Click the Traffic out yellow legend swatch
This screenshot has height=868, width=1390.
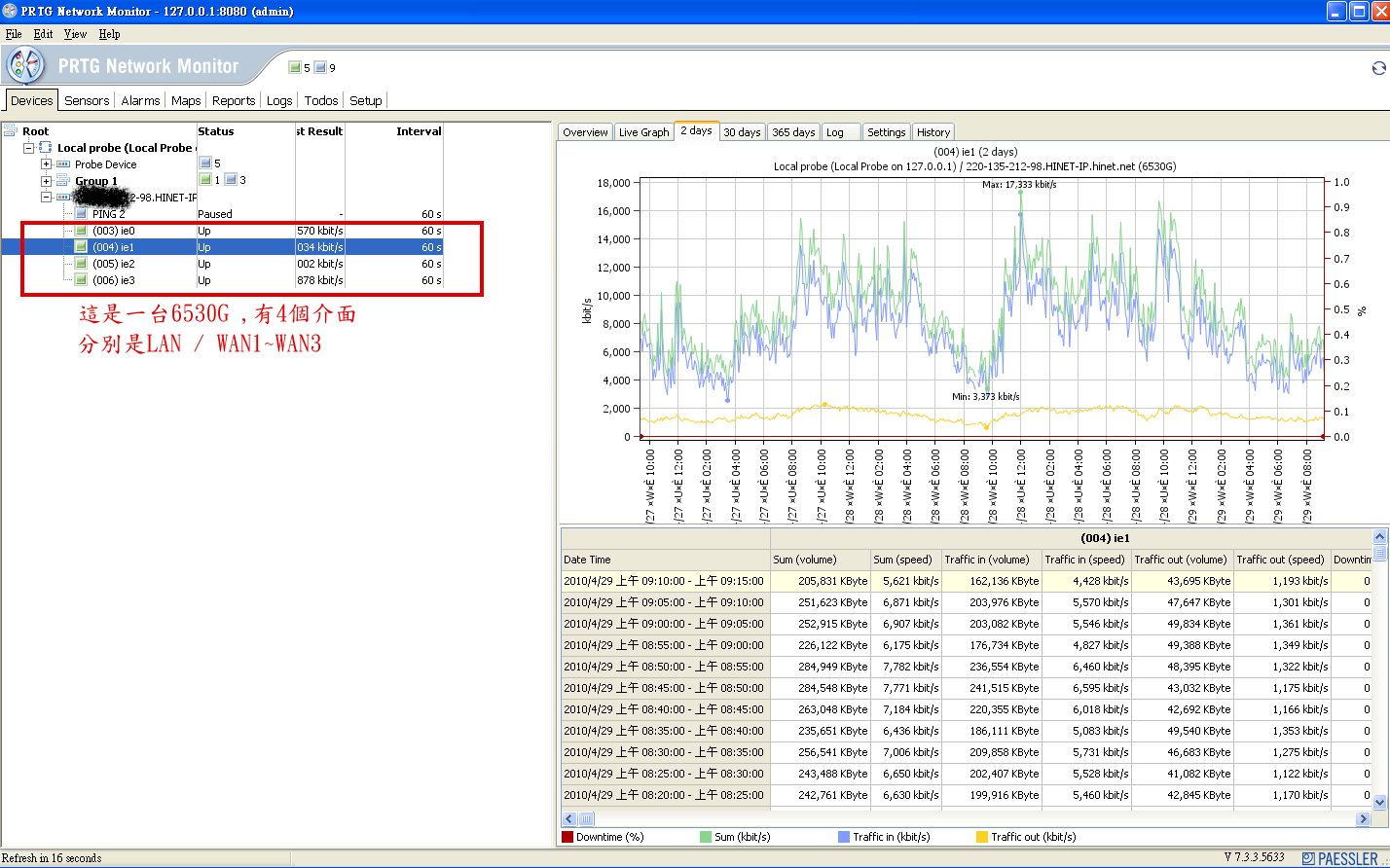tap(982, 837)
